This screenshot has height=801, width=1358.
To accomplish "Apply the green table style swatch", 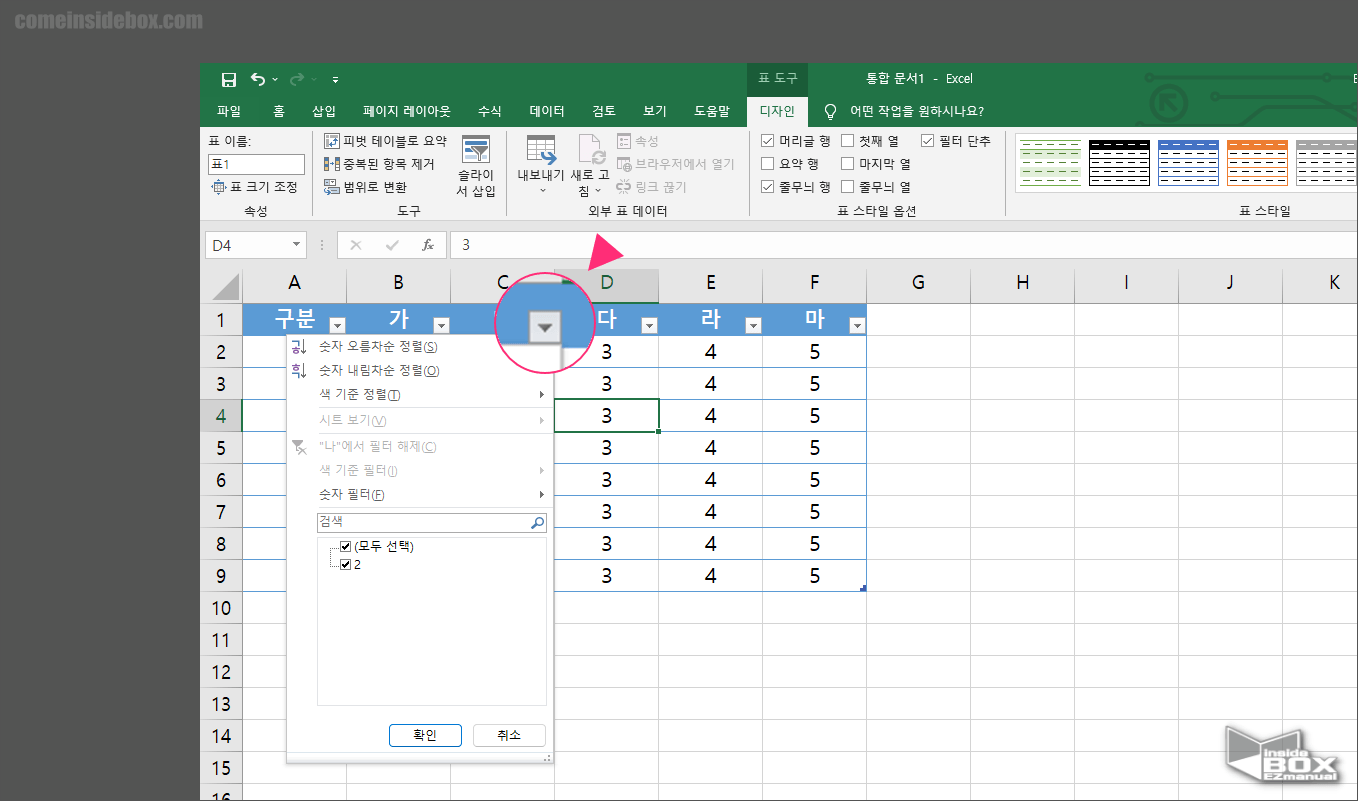I will click(1050, 163).
